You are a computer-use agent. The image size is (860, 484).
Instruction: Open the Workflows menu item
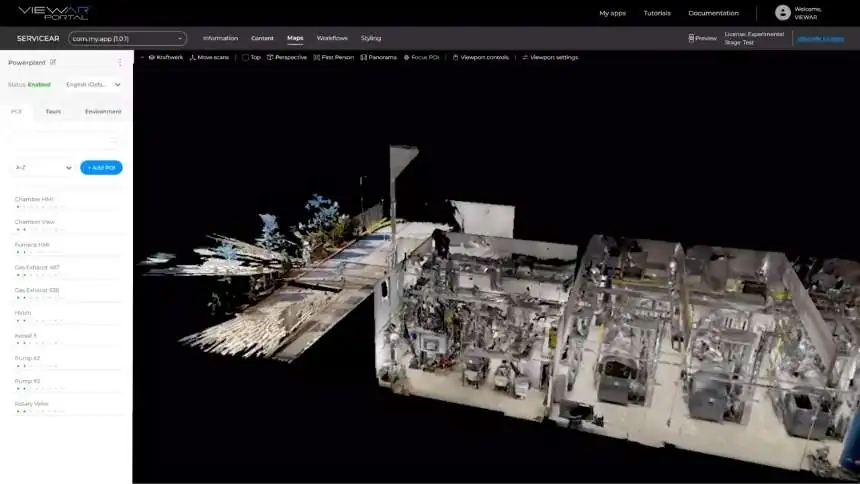[x=332, y=38]
